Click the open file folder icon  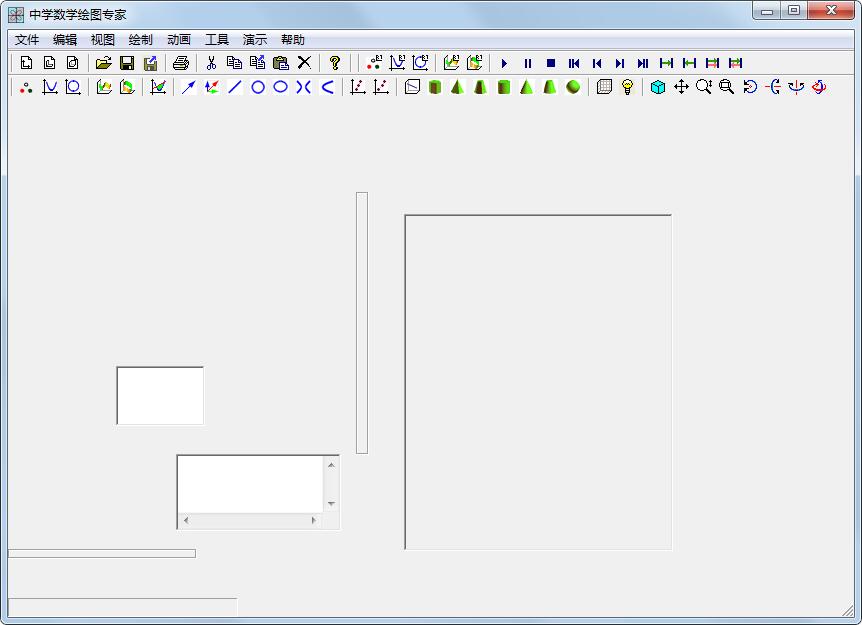[x=103, y=63]
